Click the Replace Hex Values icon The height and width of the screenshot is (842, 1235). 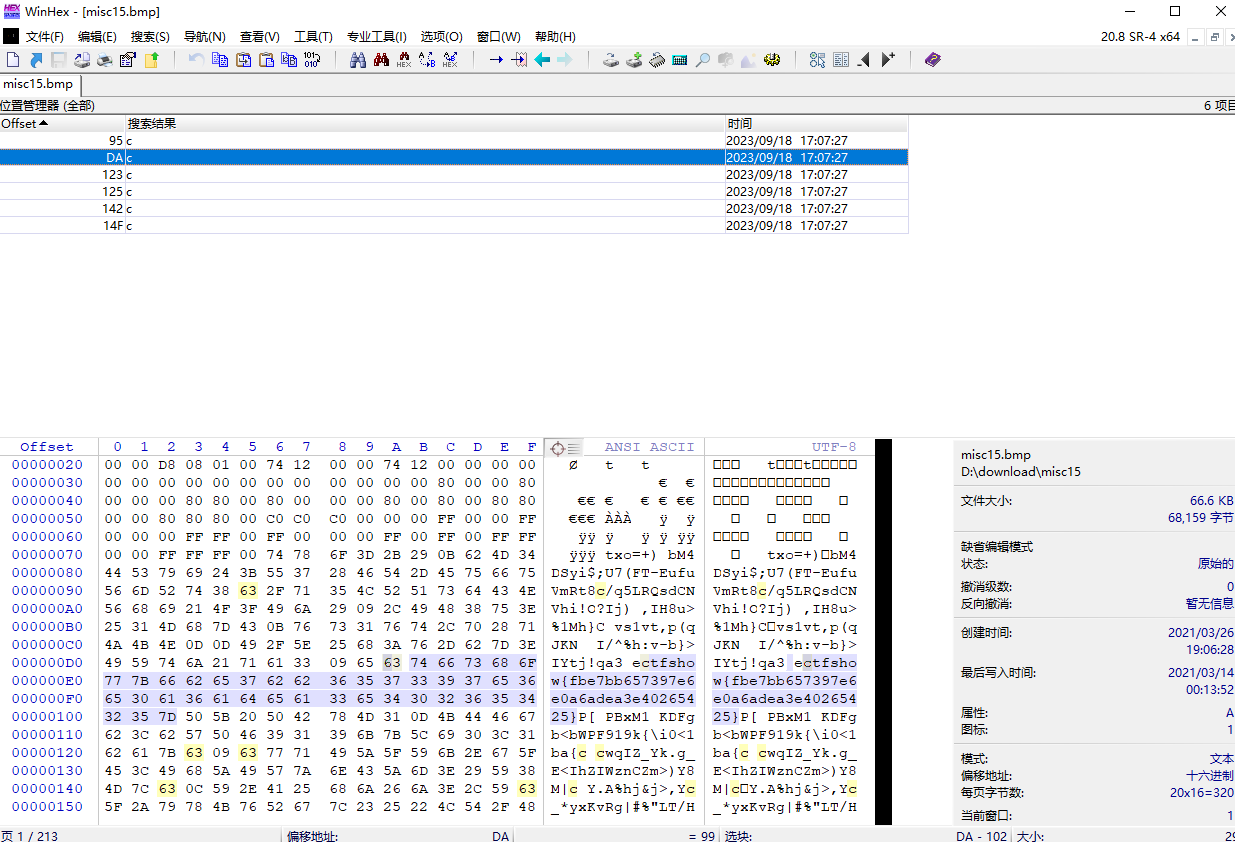click(x=450, y=60)
